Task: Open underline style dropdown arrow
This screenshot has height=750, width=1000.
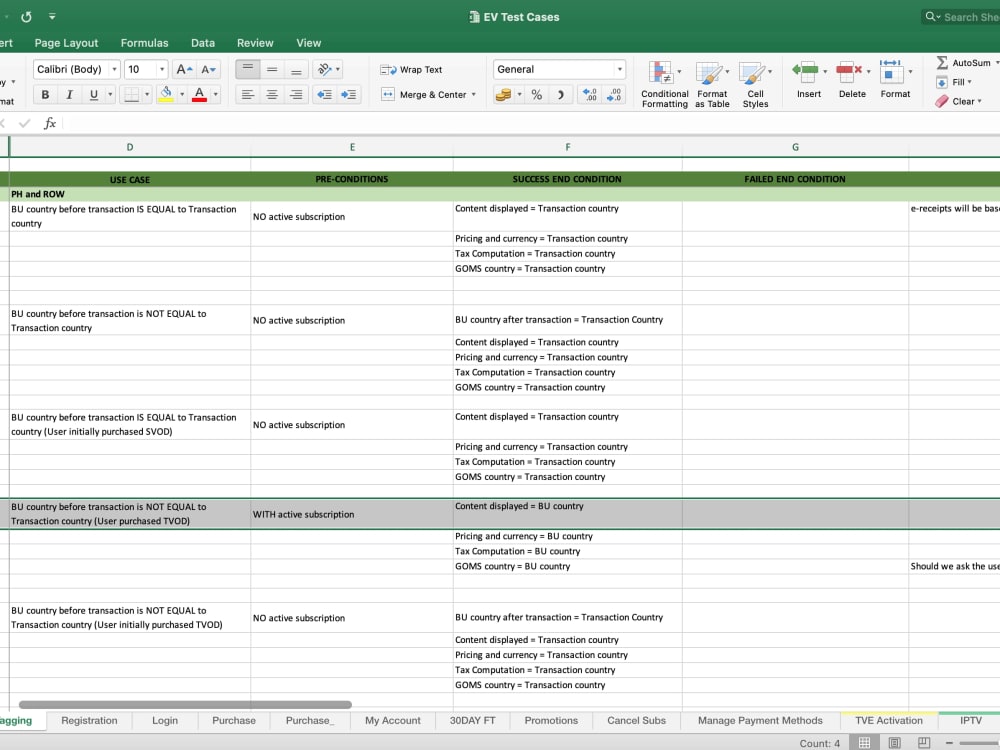Action: tap(110, 94)
